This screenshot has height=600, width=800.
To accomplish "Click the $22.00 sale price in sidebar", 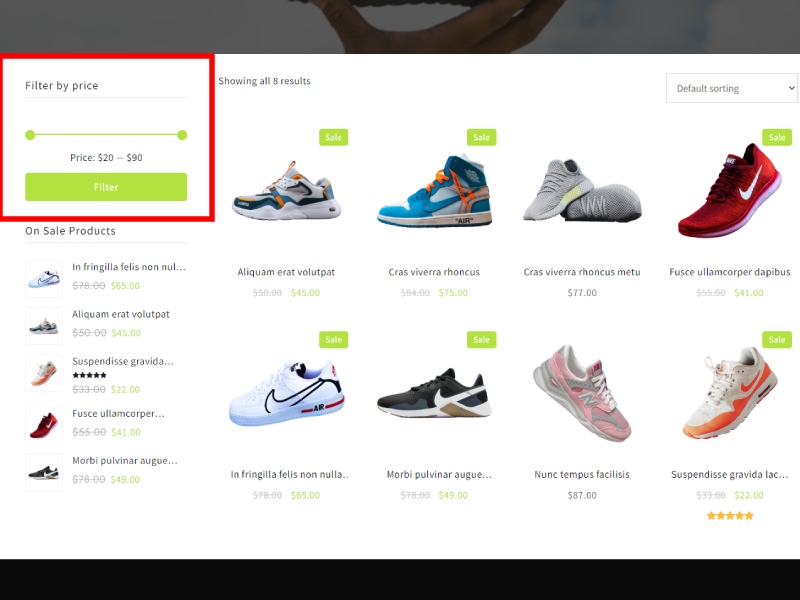I will 126,389.
